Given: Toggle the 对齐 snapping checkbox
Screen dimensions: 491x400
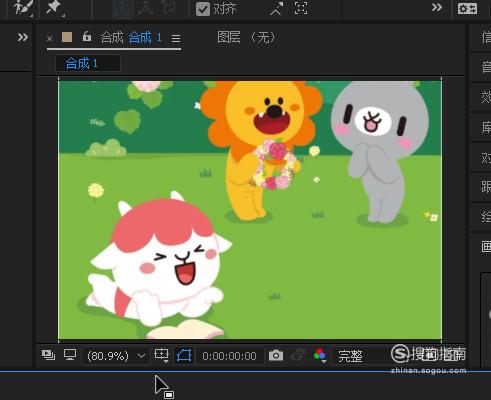Looking at the screenshot, I should tap(203, 9).
